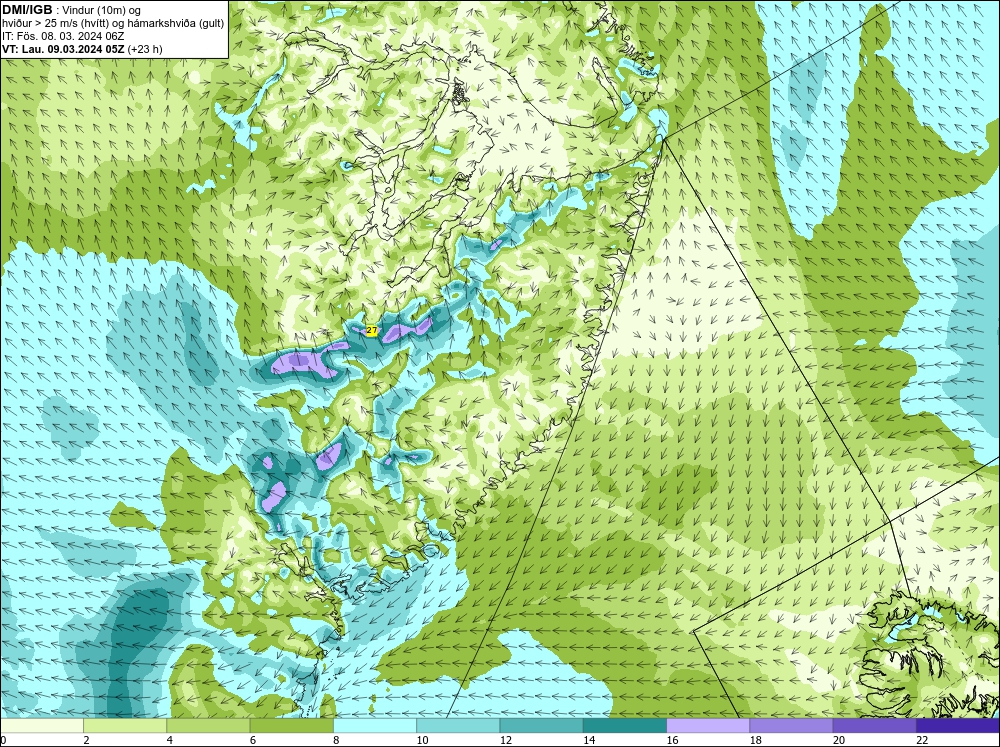Click the "(+23 h)" forecast offset text
The height and width of the screenshot is (747, 1000).
(145, 48)
